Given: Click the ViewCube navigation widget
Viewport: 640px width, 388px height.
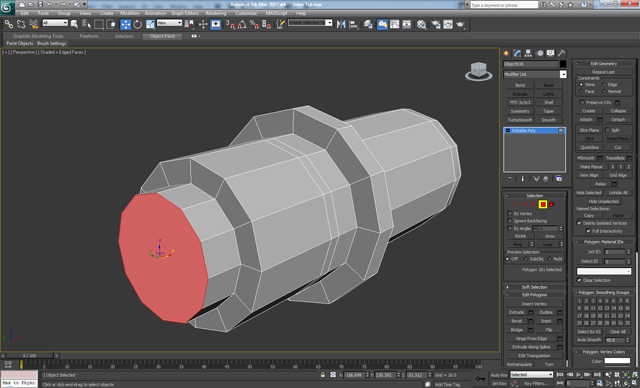Looking at the screenshot, I should pos(478,71).
